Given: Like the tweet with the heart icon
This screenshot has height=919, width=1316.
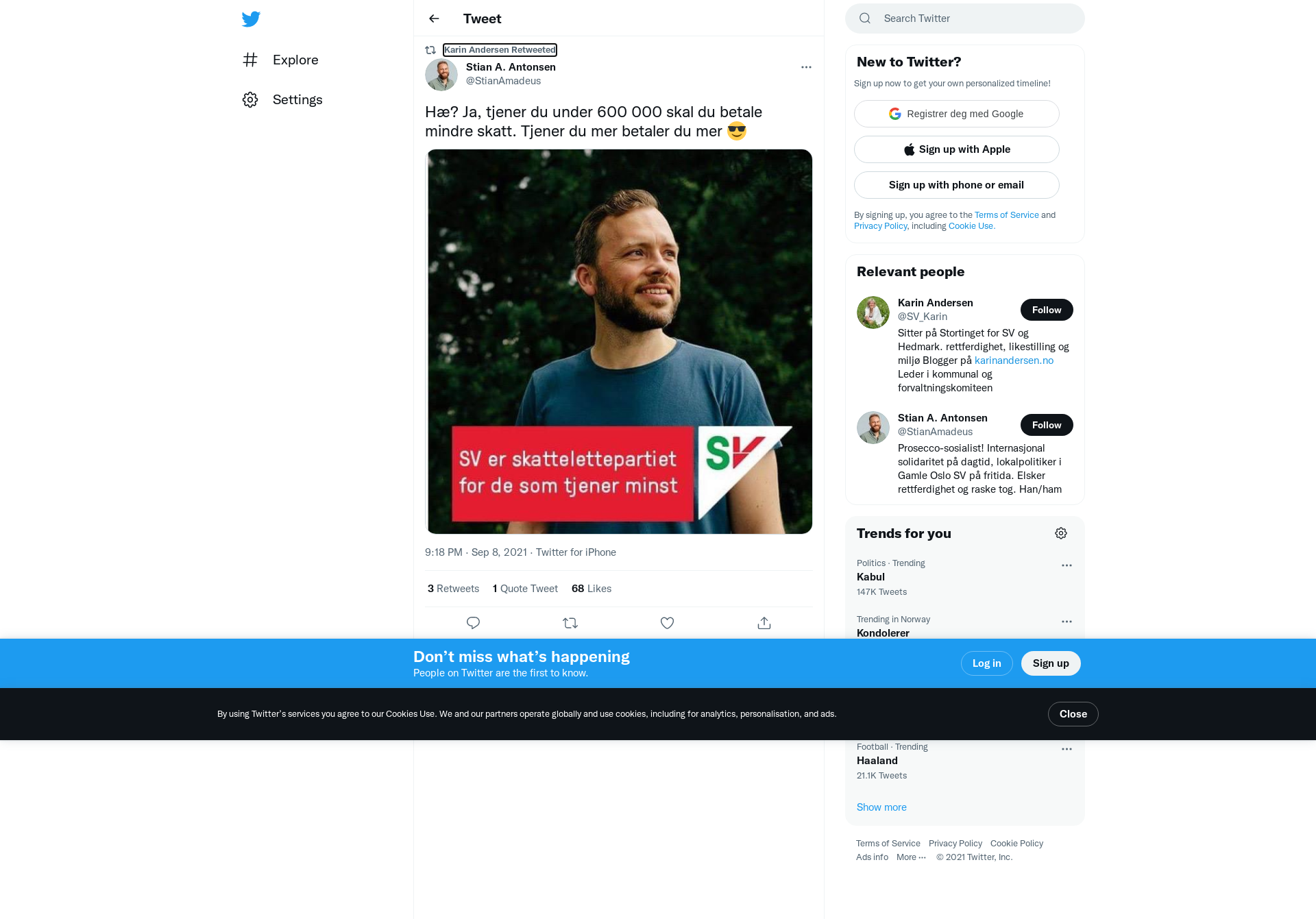Looking at the screenshot, I should coord(667,623).
